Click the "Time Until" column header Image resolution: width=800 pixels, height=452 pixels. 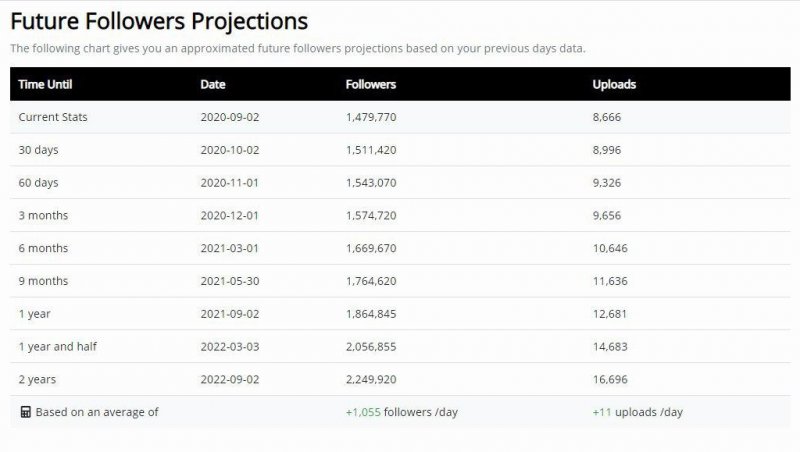[x=46, y=84]
